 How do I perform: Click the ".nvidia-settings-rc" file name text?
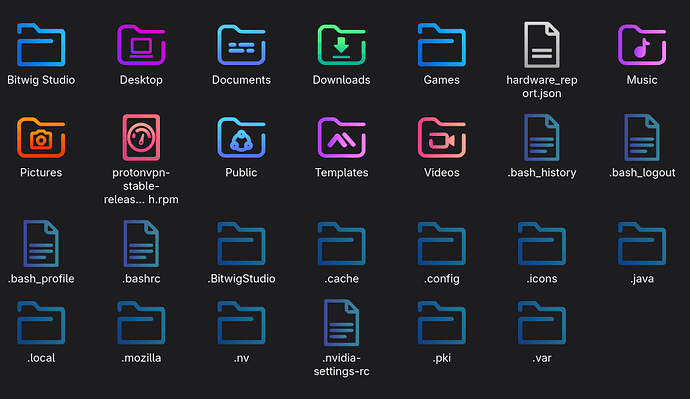tap(341, 365)
